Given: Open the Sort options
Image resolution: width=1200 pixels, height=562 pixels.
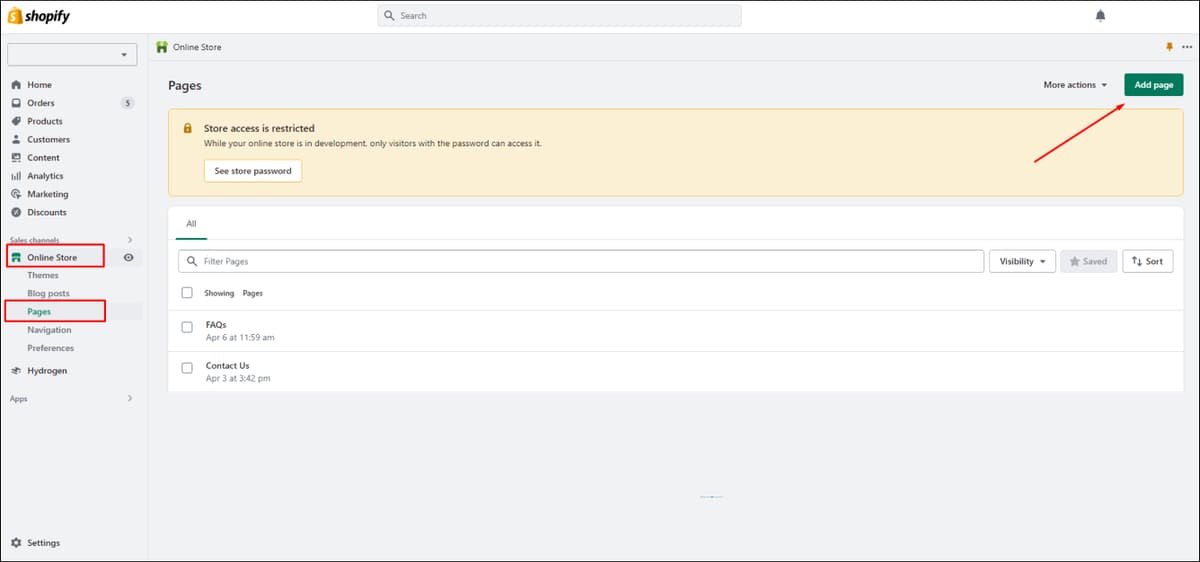Looking at the screenshot, I should pyautogui.click(x=1148, y=261).
